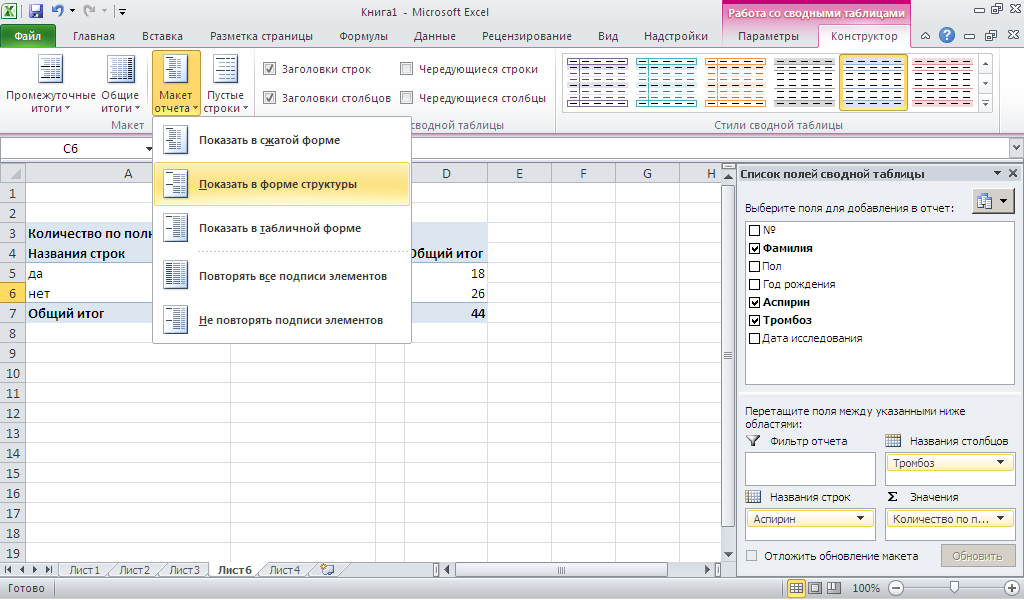This screenshot has width=1024, height=600.
Task: Apply the light blue pivot table style
Action: click(x=666, y=82)
